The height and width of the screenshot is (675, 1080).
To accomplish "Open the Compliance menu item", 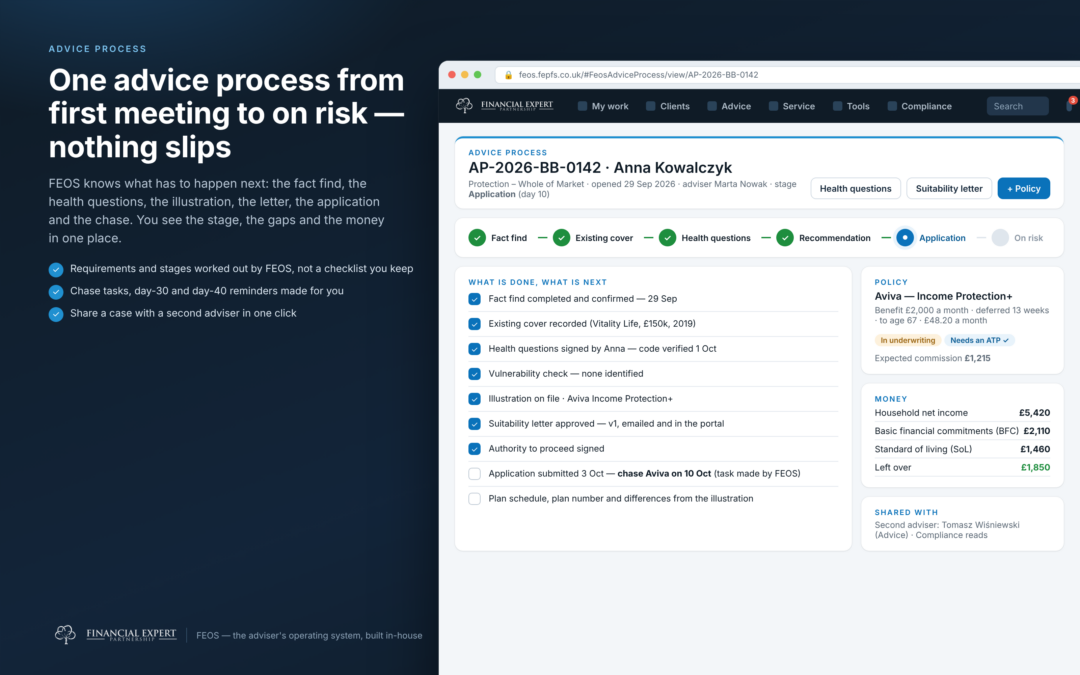I will [920, 106].
